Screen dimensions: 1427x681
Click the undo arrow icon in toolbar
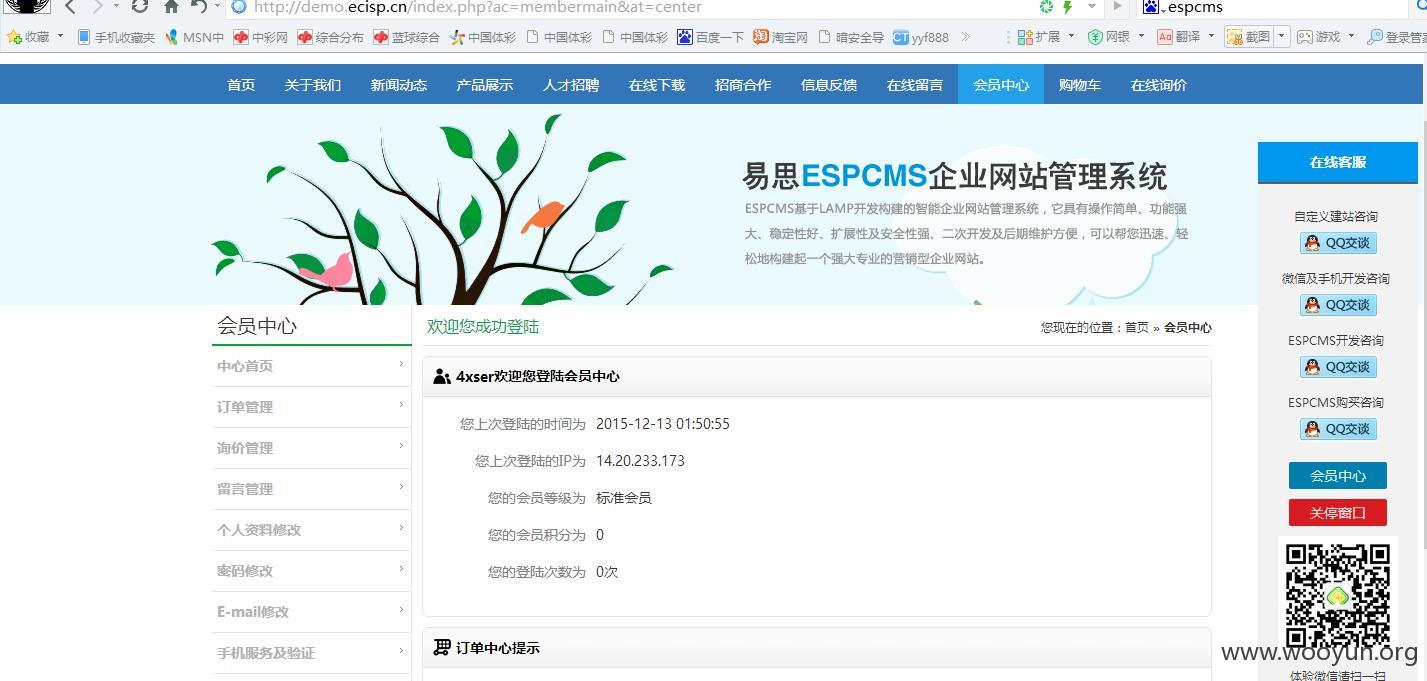[199, 7]
